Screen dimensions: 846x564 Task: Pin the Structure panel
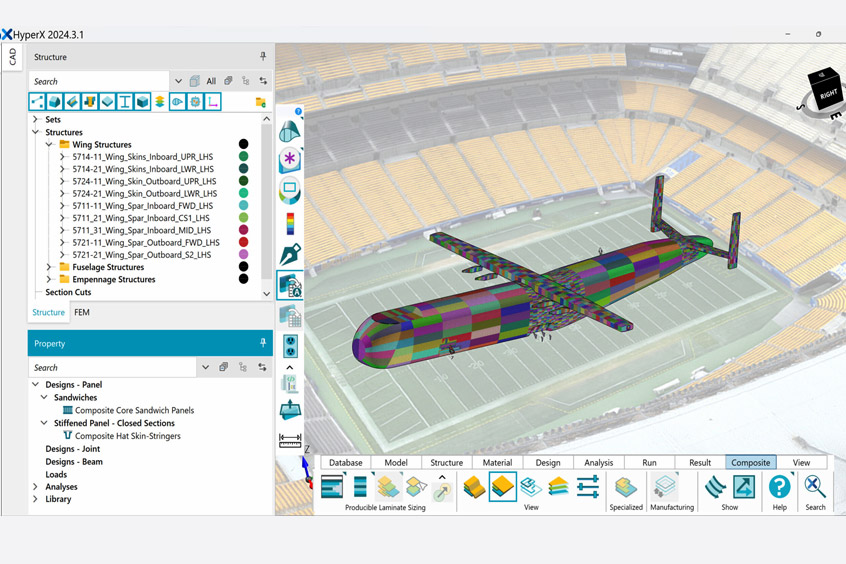263,57
